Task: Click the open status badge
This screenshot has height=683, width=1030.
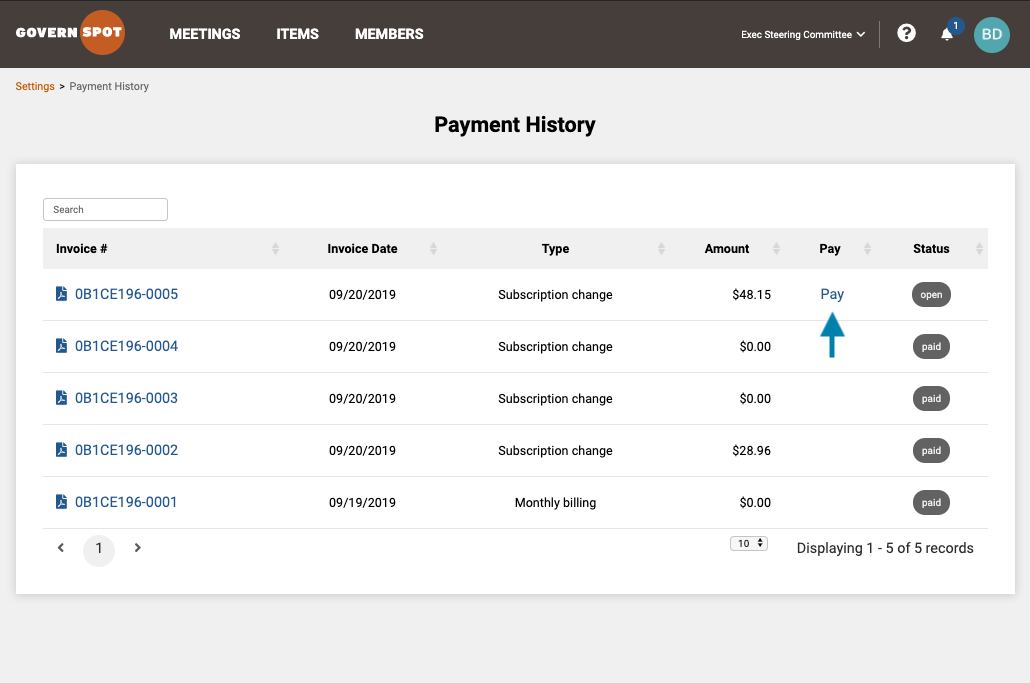Action: coord(931,294)
